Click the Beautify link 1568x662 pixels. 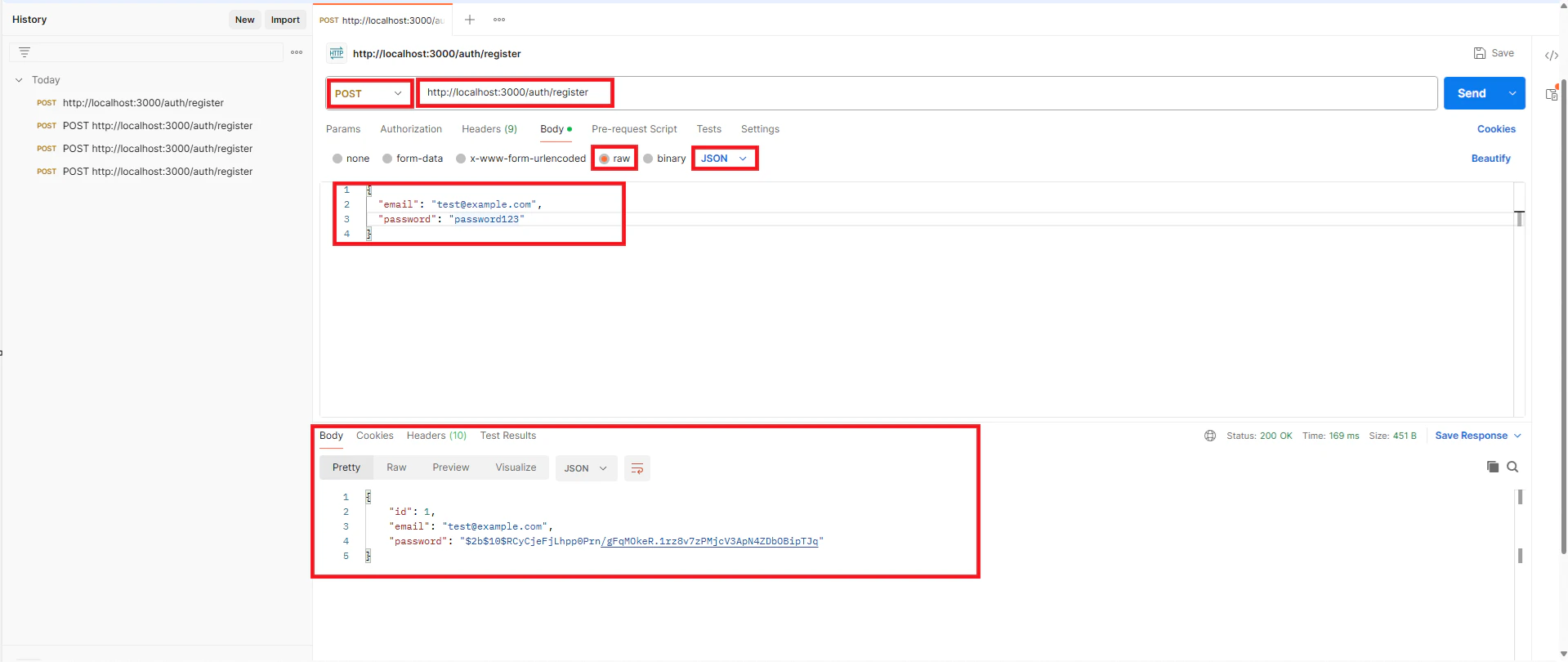pos(1491,159)
